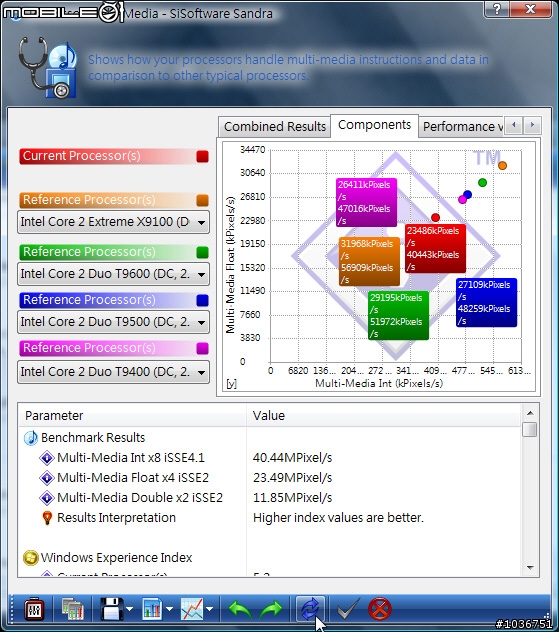The width and height of the screenshot is (559, 632).
Task: Click the results list scroll up arrow
Action: coord(530,413)
